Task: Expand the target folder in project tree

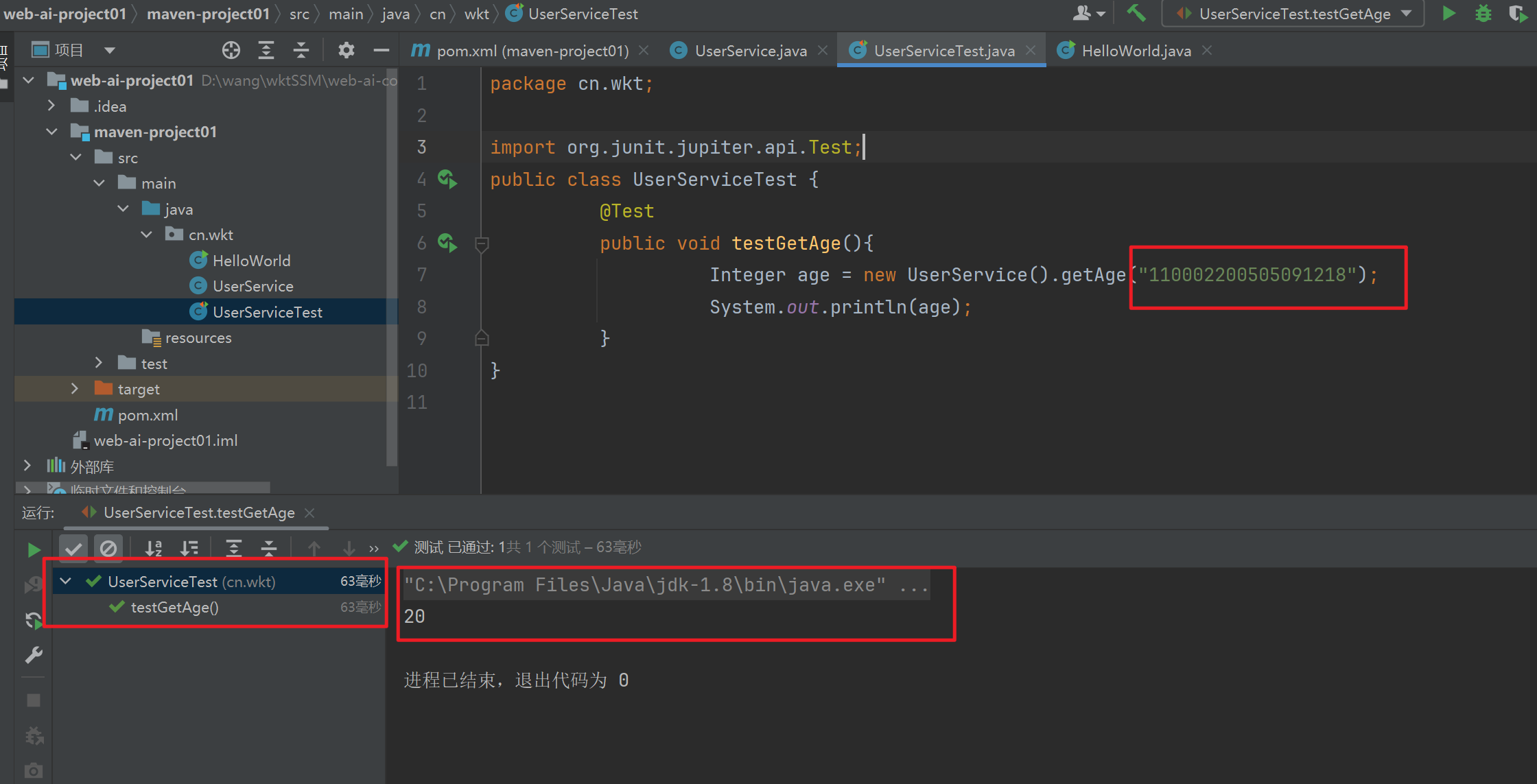Action: (75, 389)
